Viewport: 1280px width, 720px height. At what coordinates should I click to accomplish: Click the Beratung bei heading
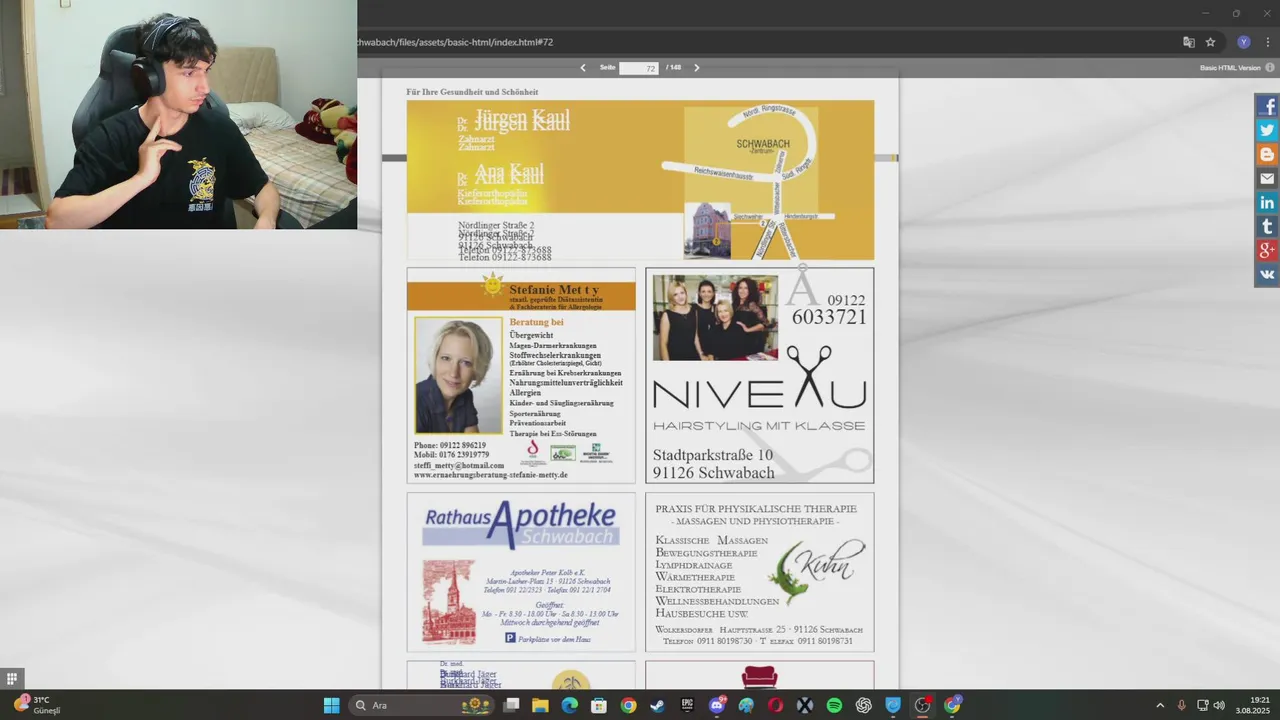[537, 322]
